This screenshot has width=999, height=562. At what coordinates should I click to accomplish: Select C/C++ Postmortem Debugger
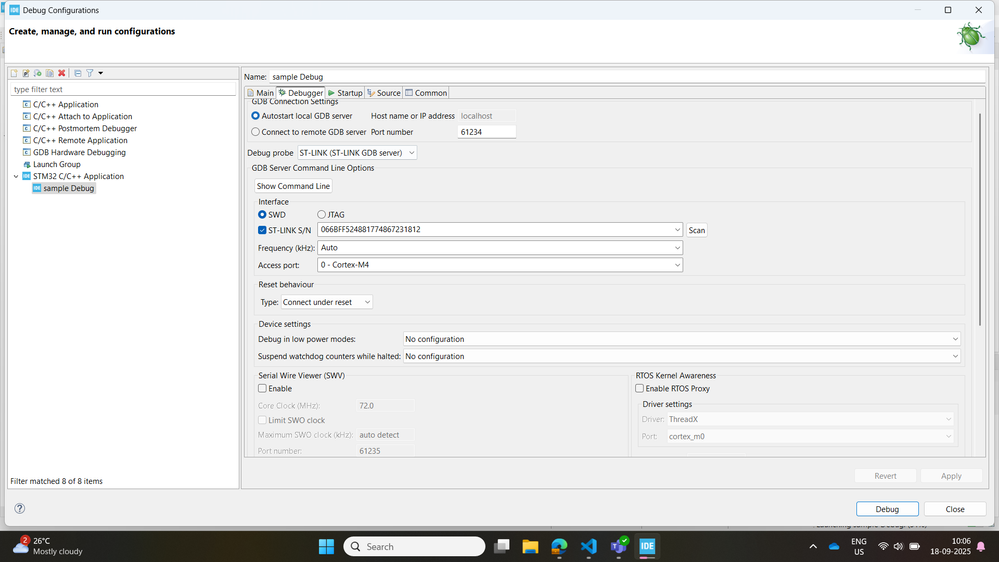click(x=85, y=128)
